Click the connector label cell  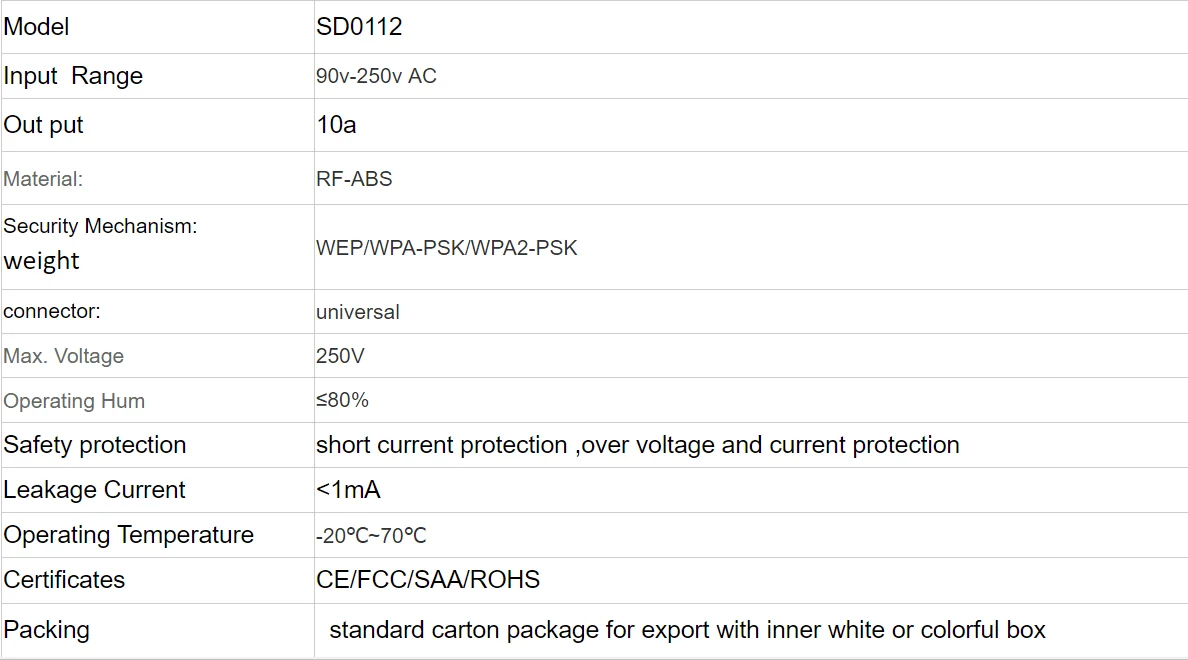52,311
